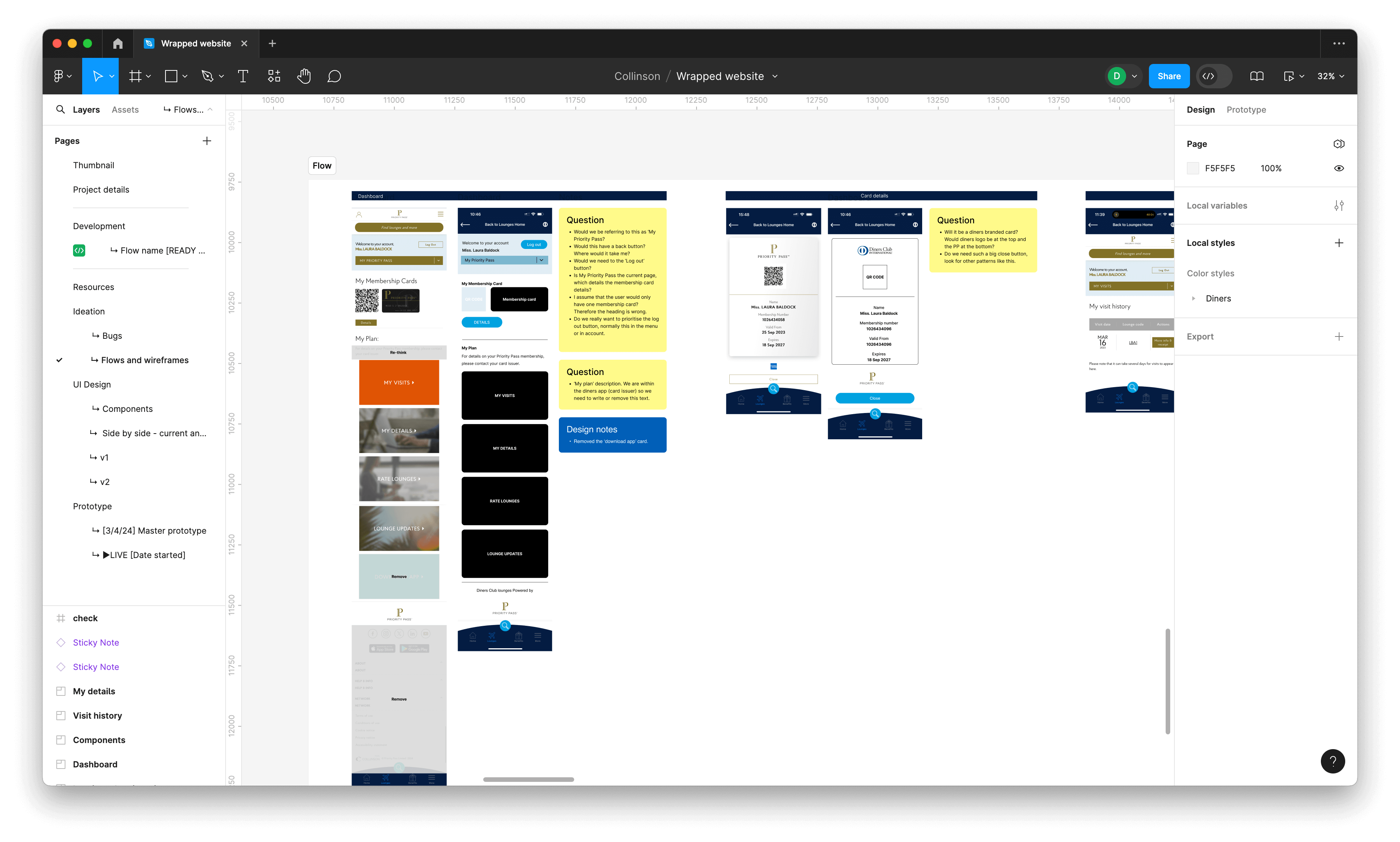1400x842 pixels.
Task: Switch to the Prototype tab
Action: click(1246, 110)
